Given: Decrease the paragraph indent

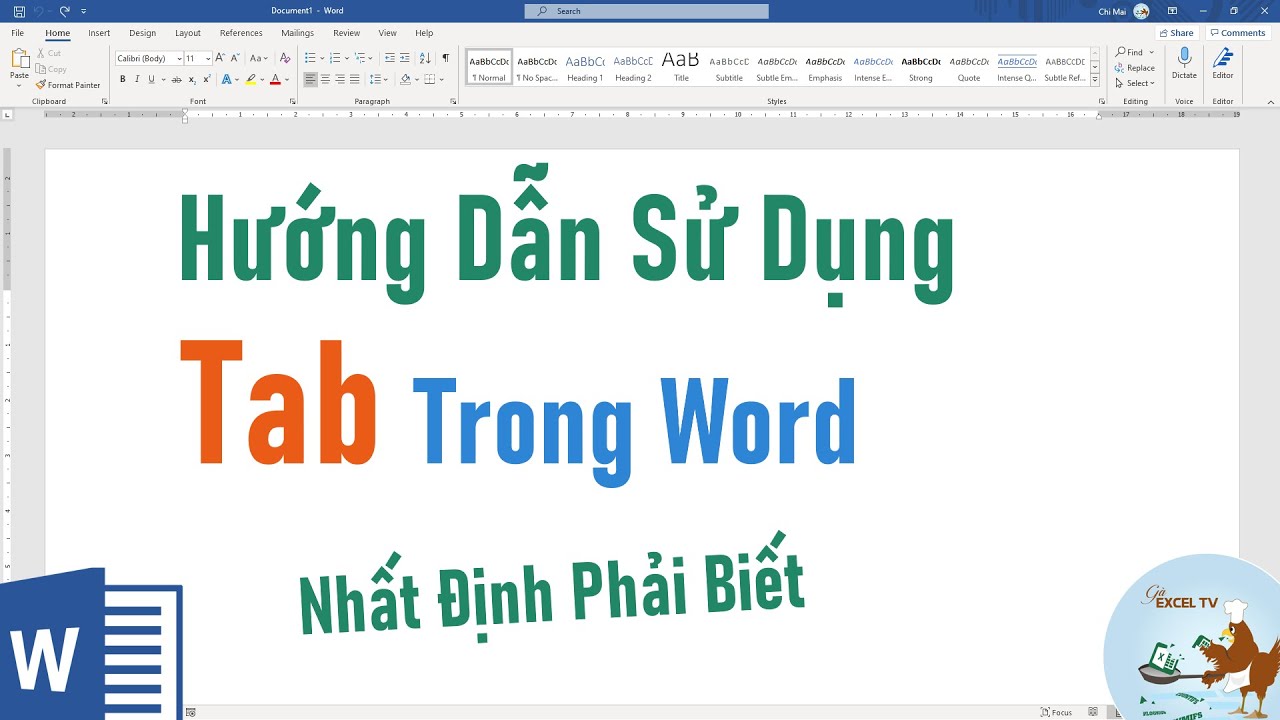Looking at the screenshot, I should tap(390, 58).
